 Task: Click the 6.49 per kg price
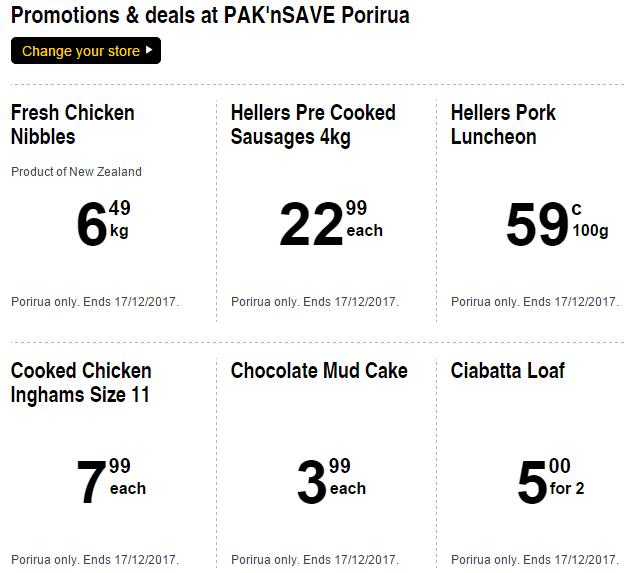pos(103,223)
